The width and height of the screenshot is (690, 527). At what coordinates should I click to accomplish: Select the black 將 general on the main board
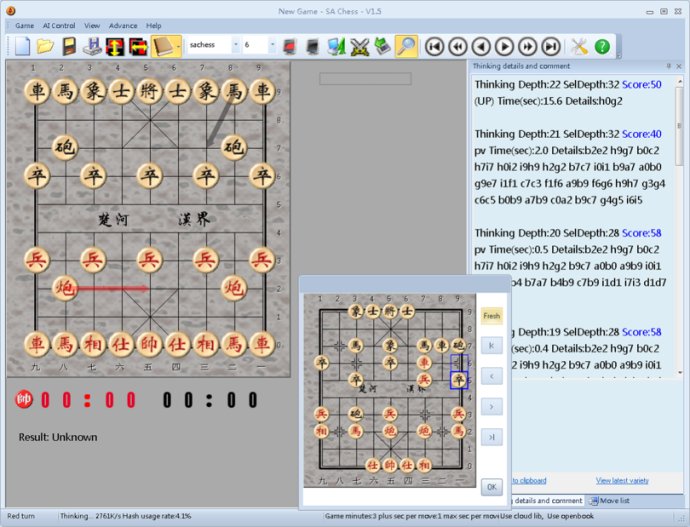coord(150,91)
